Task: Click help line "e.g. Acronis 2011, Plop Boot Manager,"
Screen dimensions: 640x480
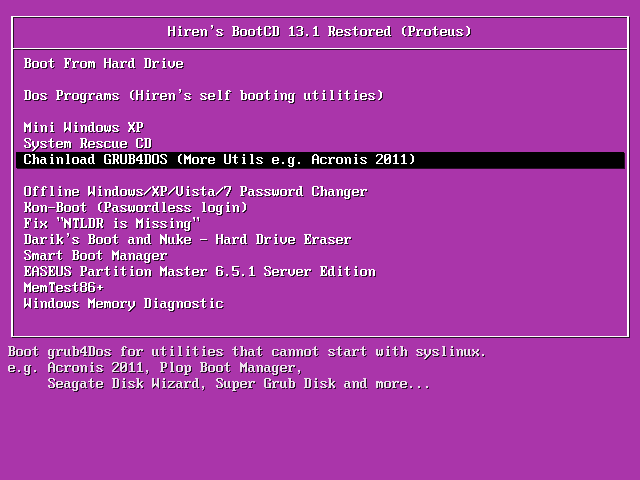Action: point(155,368)
